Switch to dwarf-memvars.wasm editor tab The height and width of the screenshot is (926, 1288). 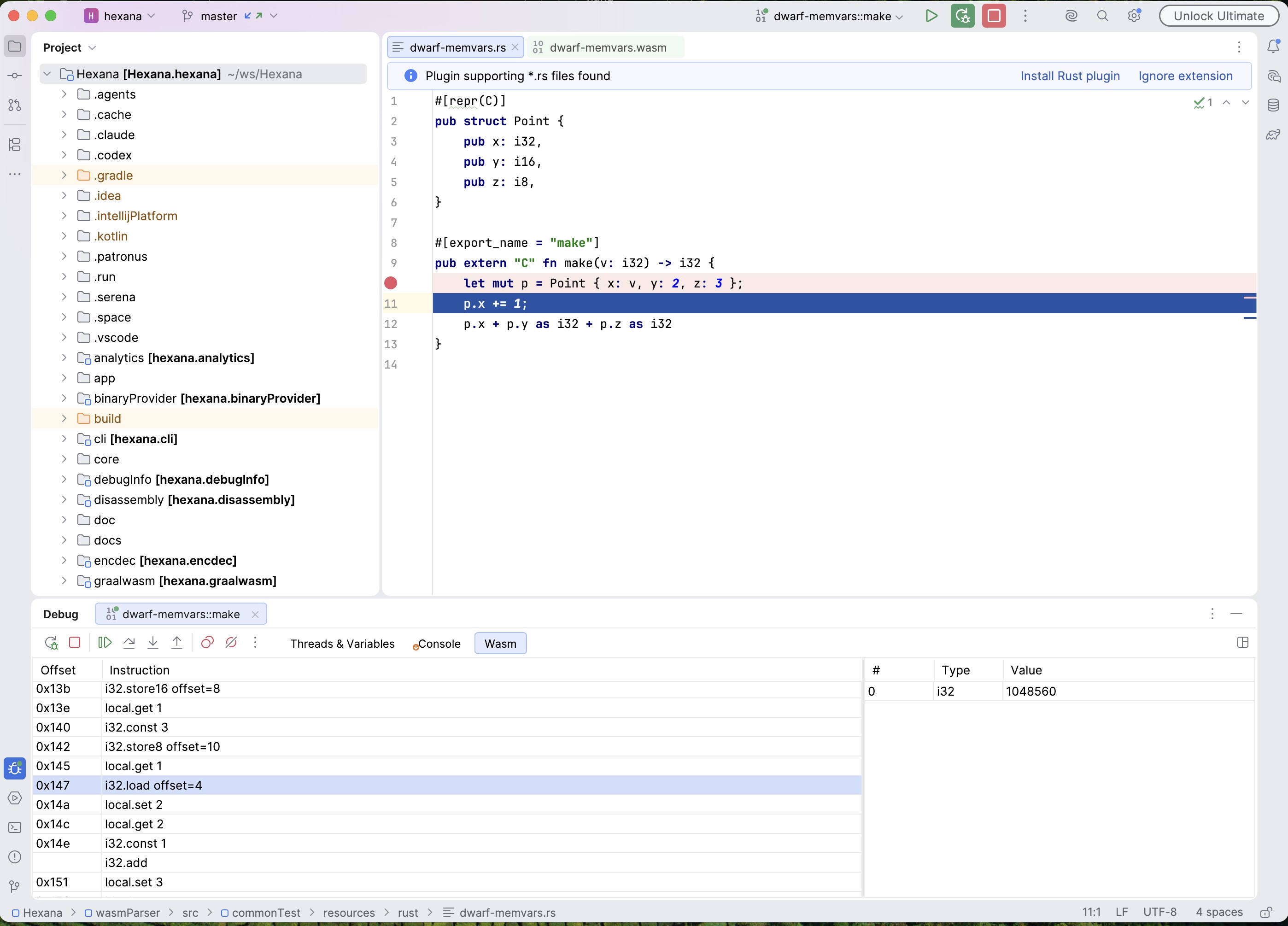tap(605, 47)
